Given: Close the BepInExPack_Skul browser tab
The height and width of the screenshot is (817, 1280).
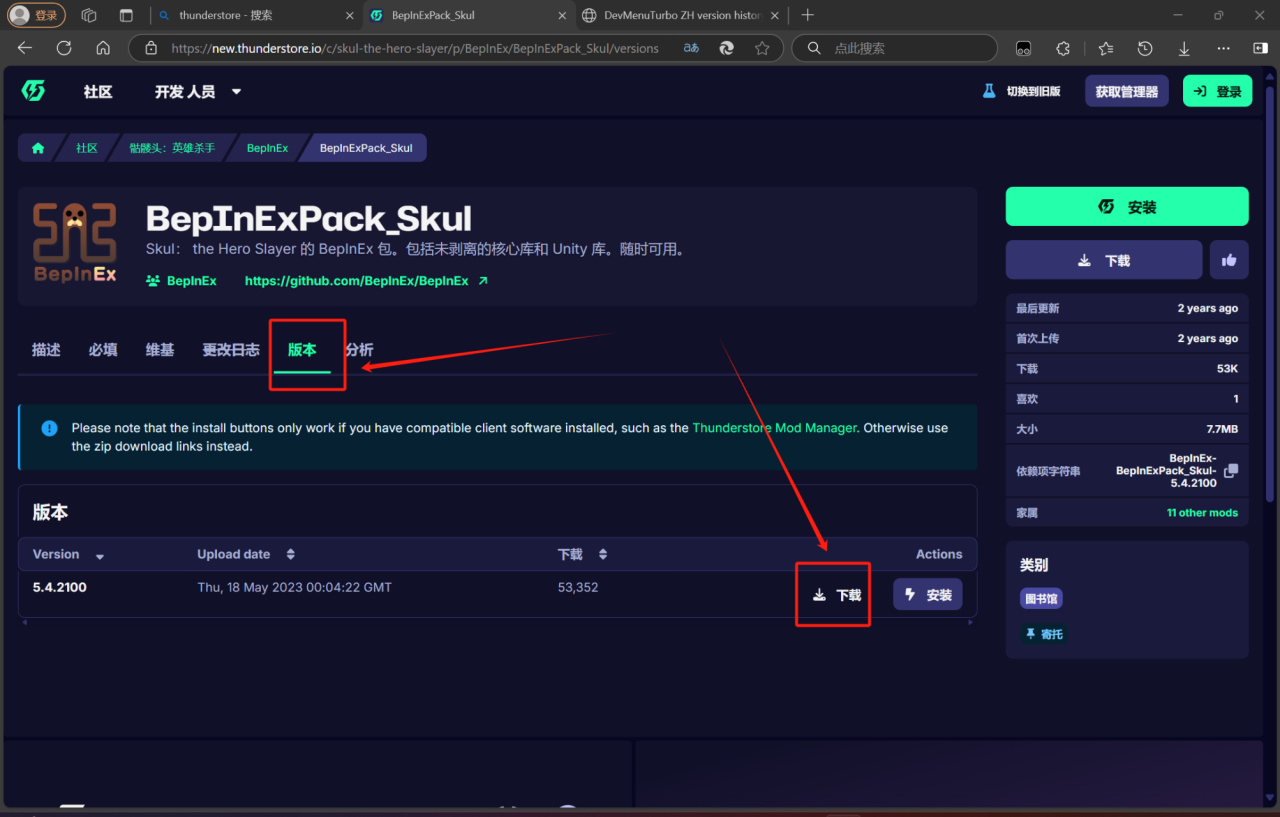Looking at the screenshot, I should coord(561,15).
